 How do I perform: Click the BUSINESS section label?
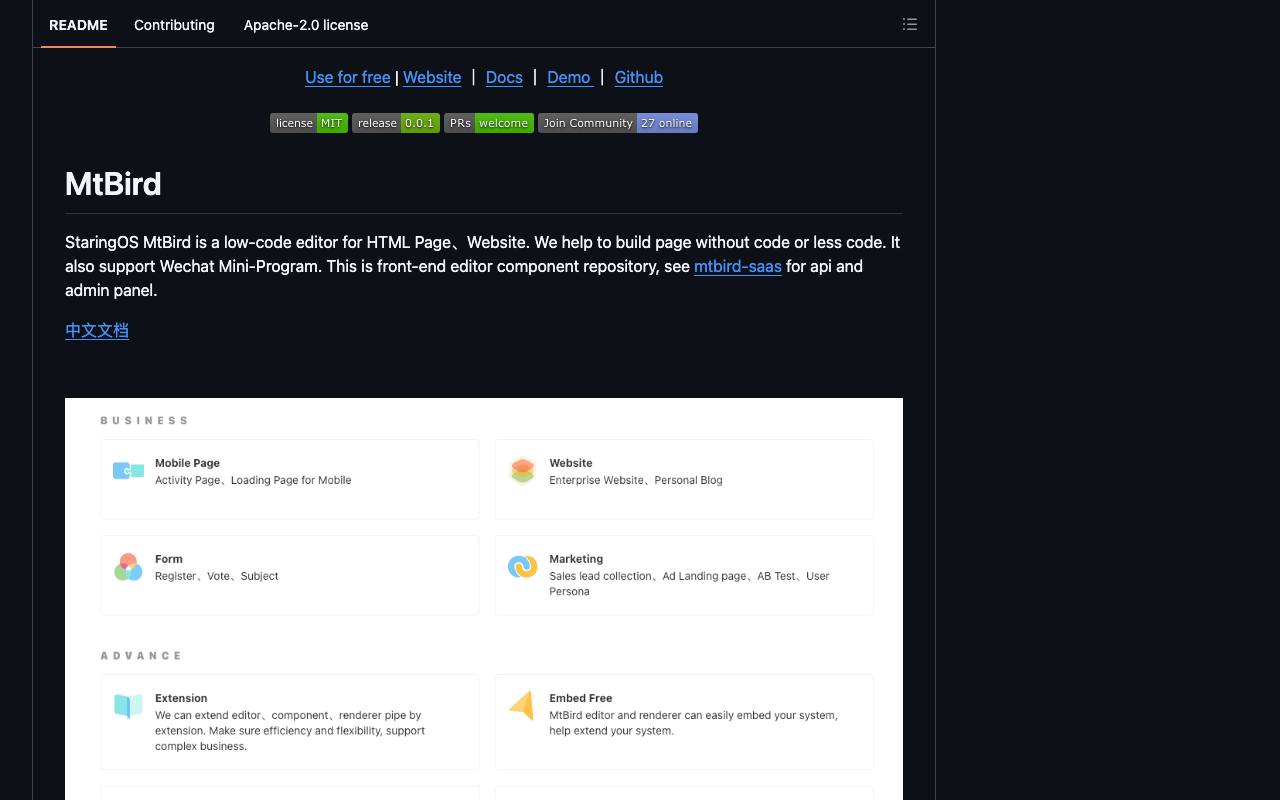coord(145,421)
